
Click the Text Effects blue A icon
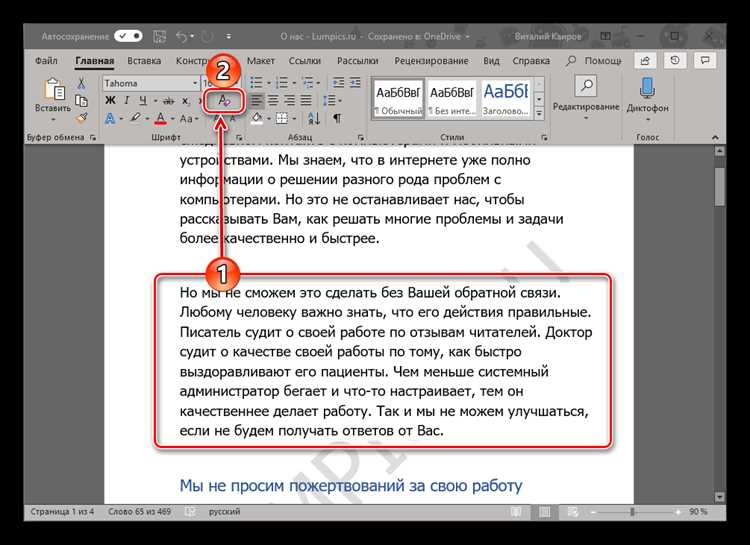coord(110,118)
